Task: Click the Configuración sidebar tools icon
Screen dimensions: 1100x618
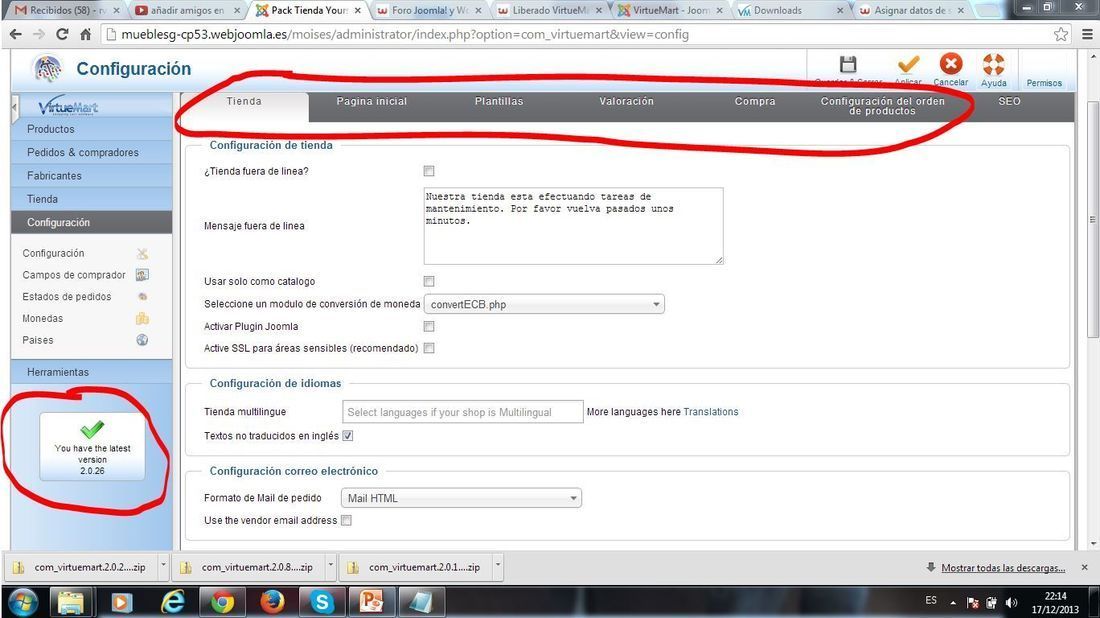Action: (142, 253)
